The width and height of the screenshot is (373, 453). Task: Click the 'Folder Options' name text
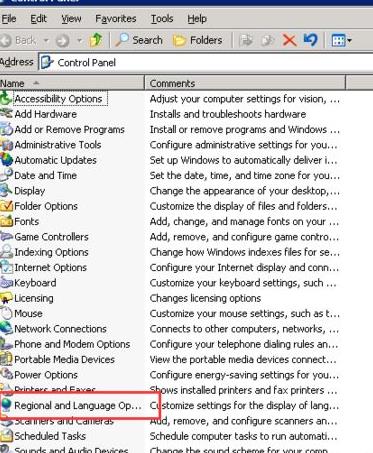46,206
